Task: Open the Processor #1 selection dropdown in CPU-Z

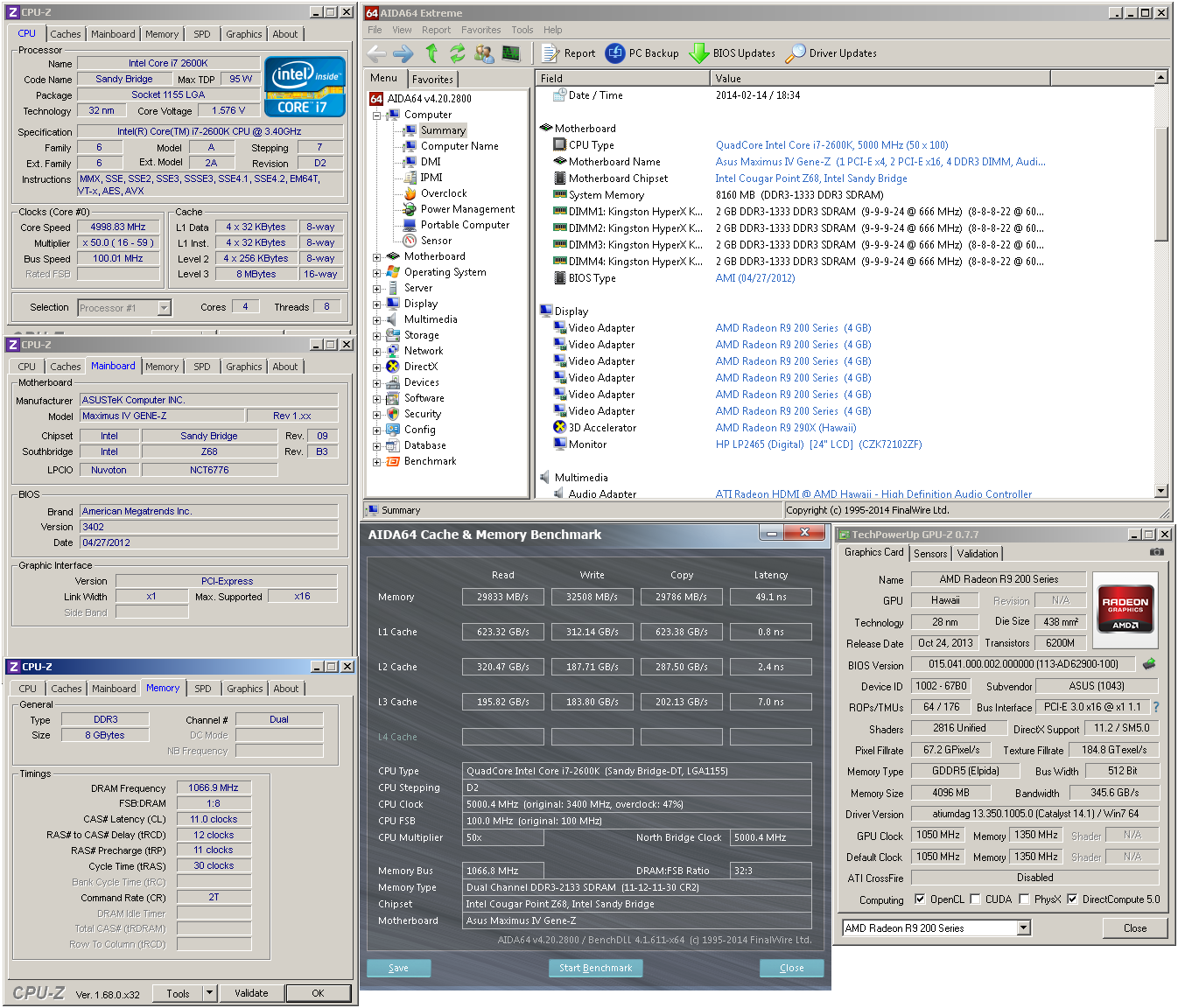Action: point(164,308)
